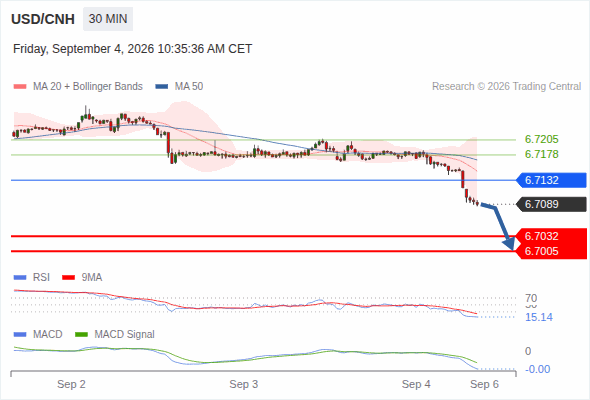Toggle the MACD legend entry
The image size is (590, 400).
point(38,334)
